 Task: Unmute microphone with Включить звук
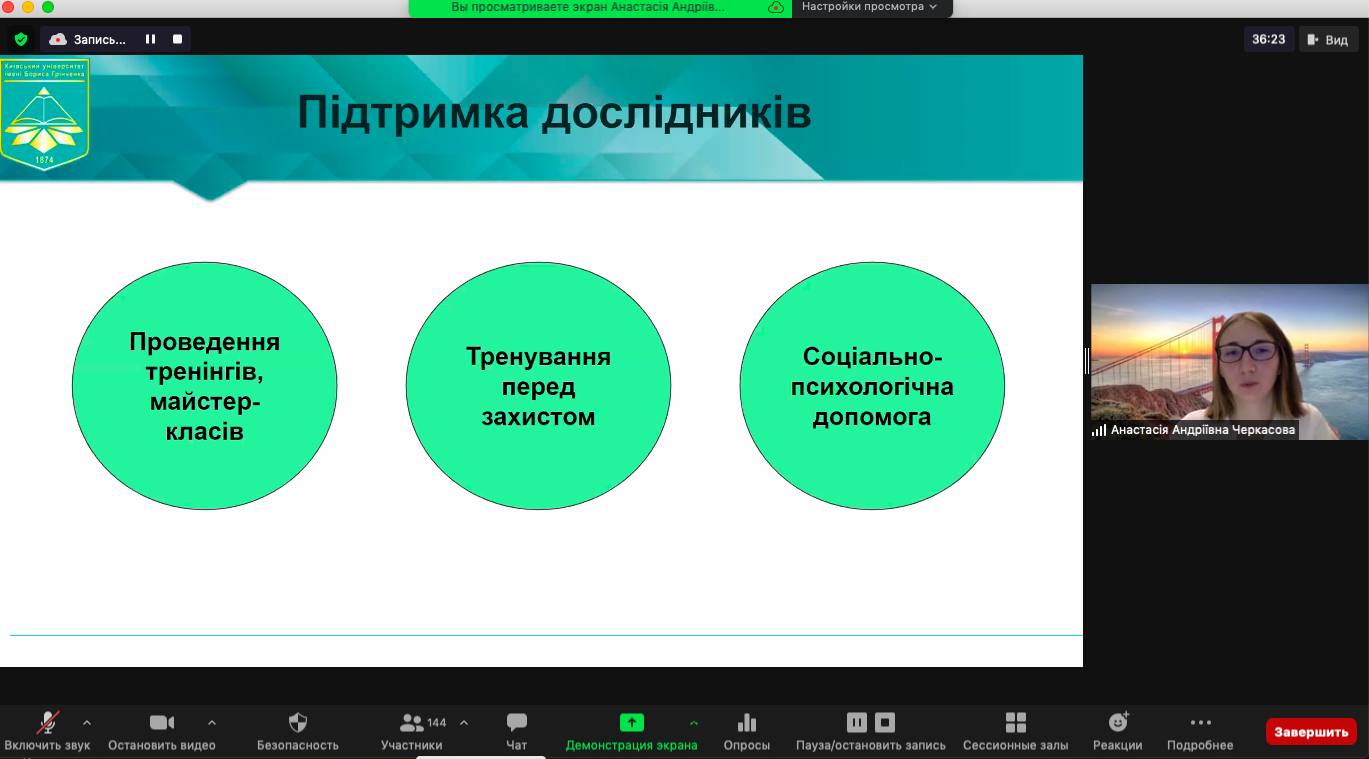pyautogui.click(x=47, y=723)
